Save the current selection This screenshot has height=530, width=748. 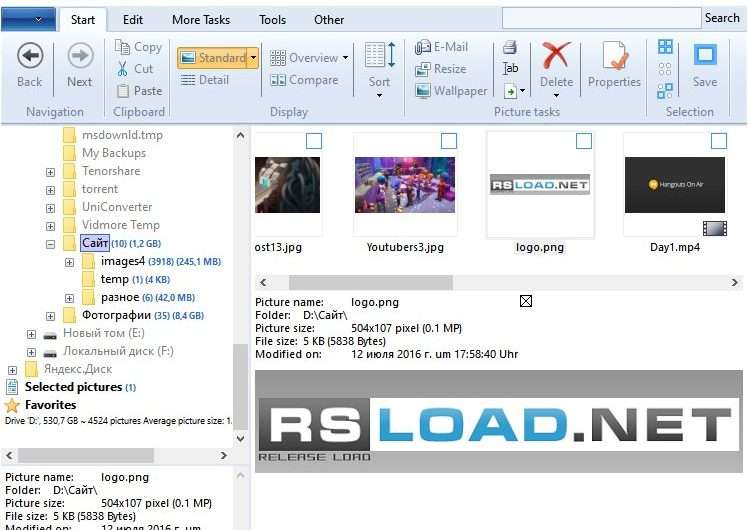[x=705, y=65]
